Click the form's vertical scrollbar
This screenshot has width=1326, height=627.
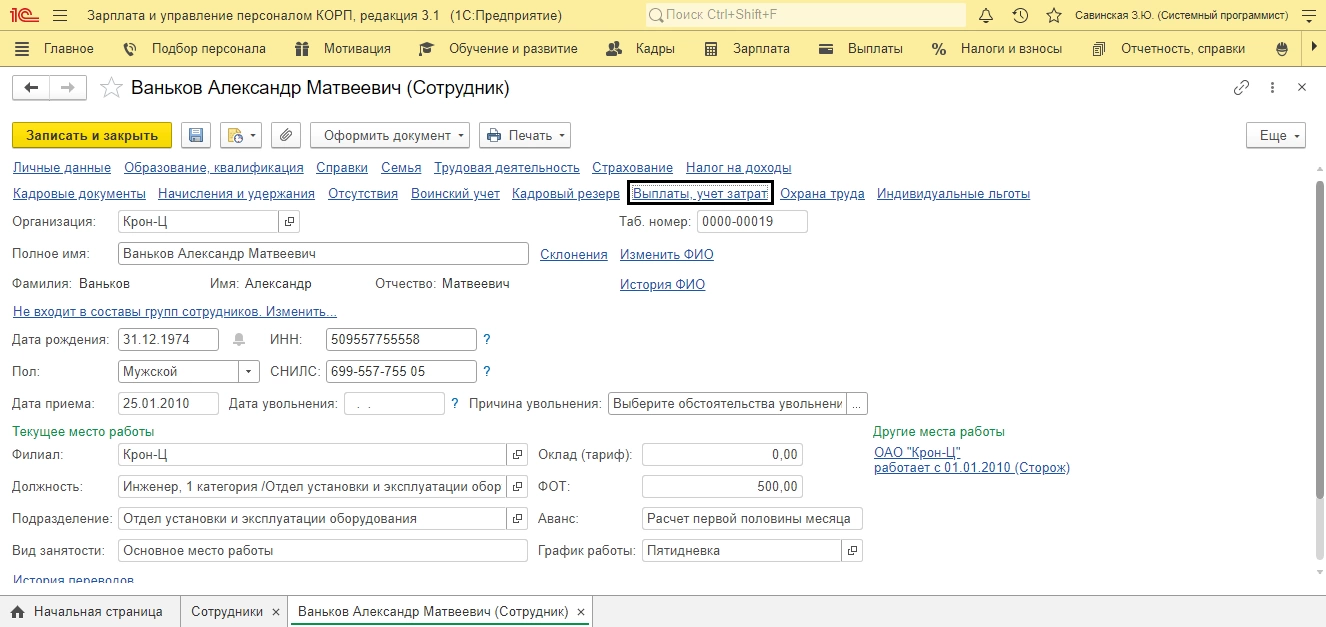click(x=1319, y=340)
